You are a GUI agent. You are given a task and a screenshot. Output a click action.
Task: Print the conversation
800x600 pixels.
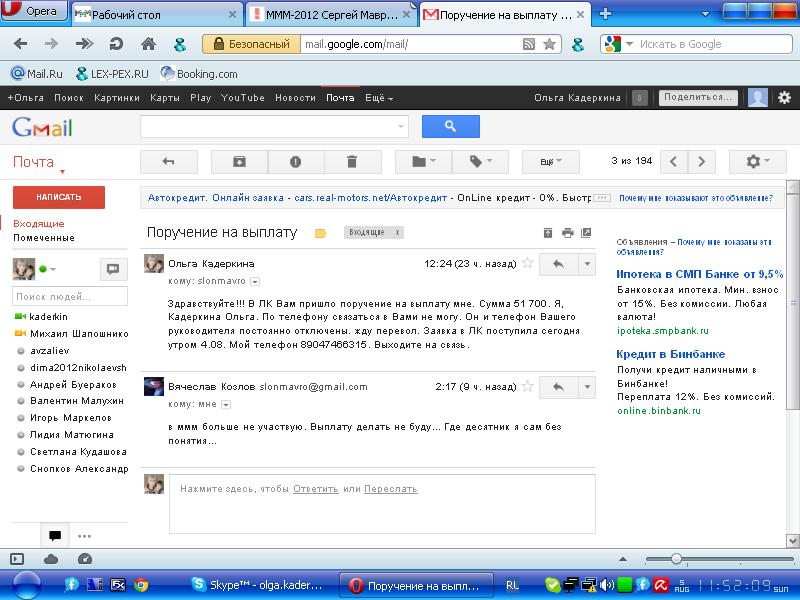567,233
